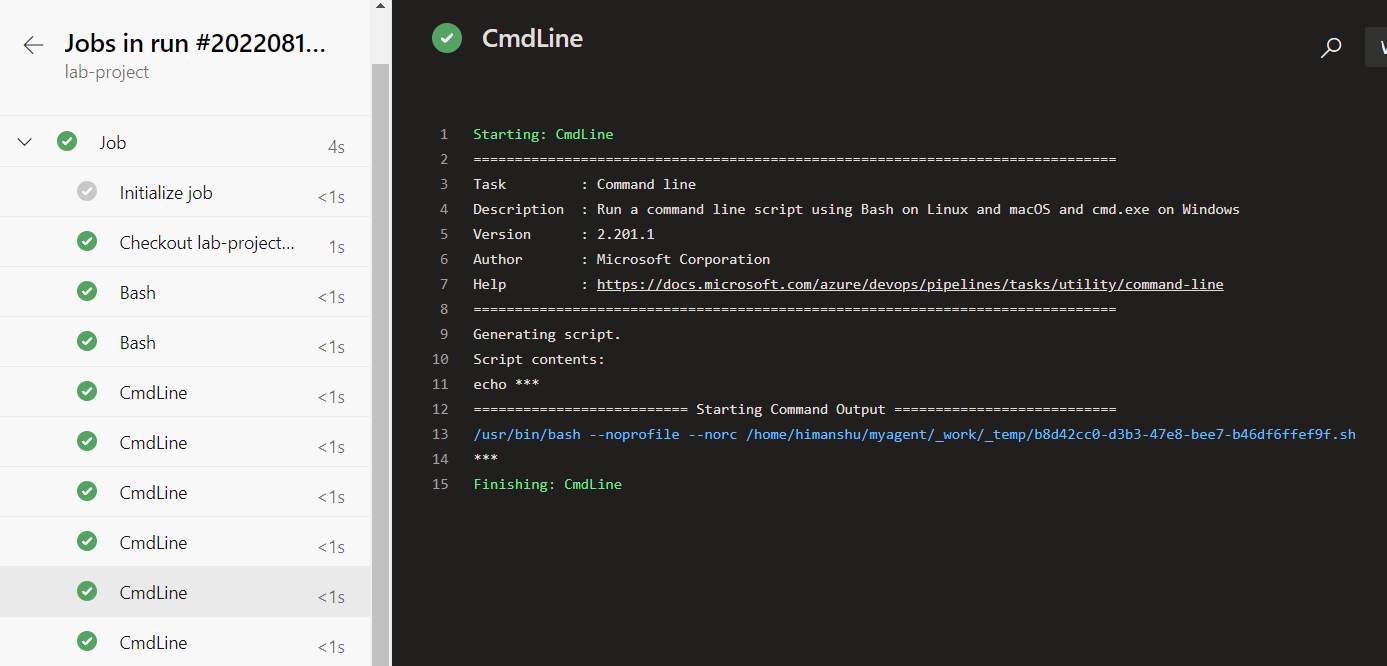Viewport: 1387px width, 666px height.
Task: Click line number 13 in log gutter
Action: 441,434
